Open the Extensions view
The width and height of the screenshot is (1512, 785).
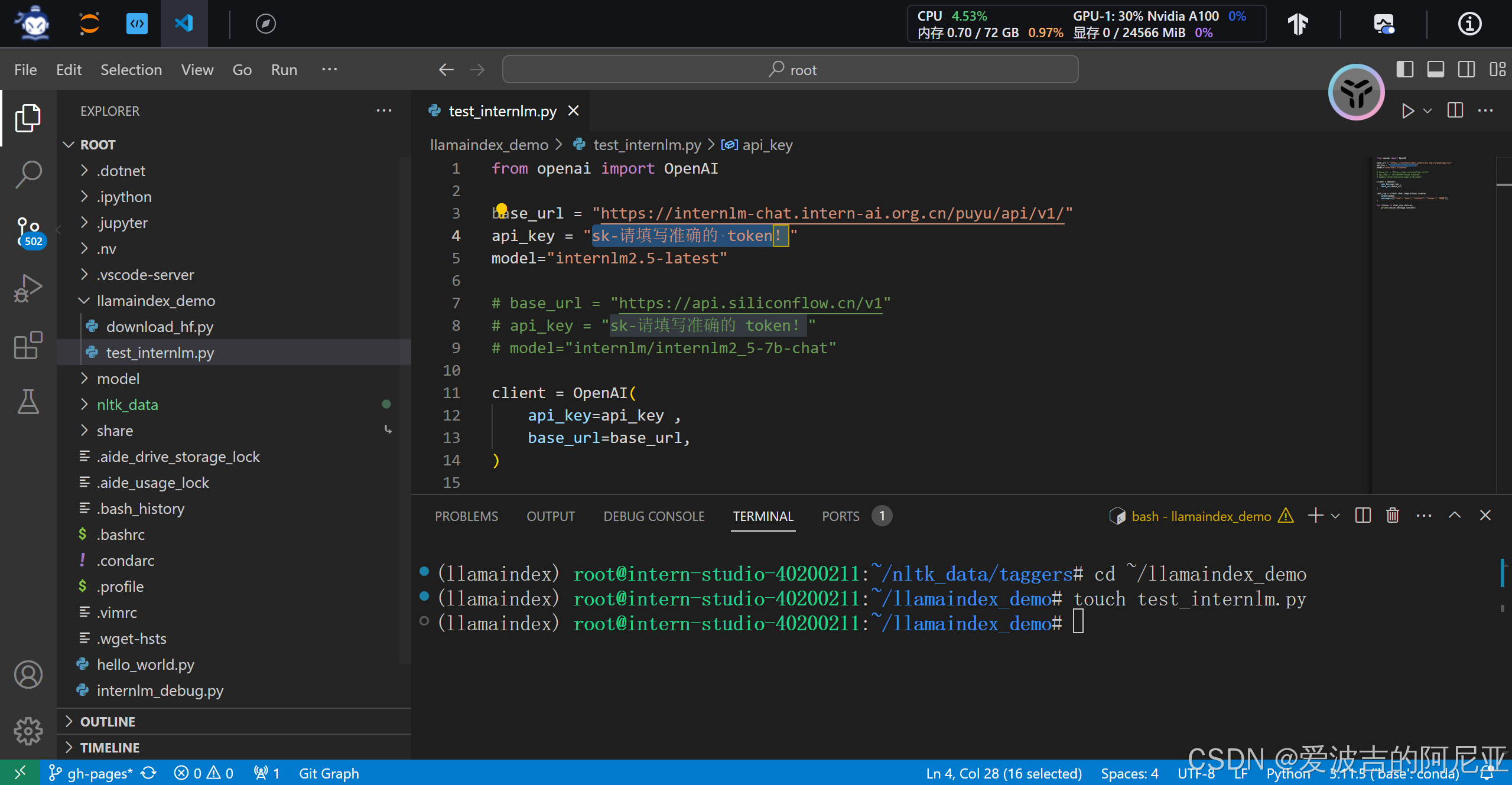click(28, 345)
